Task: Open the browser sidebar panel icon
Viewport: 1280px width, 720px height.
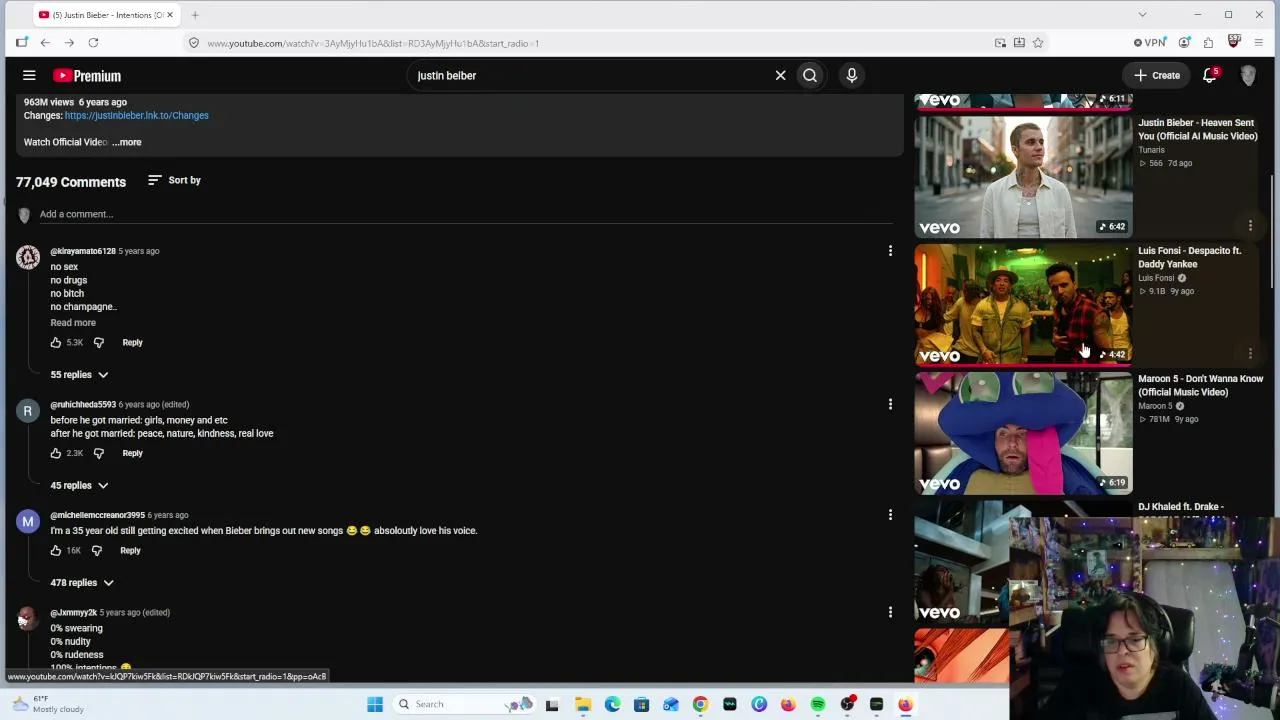Action: (21, 43)
